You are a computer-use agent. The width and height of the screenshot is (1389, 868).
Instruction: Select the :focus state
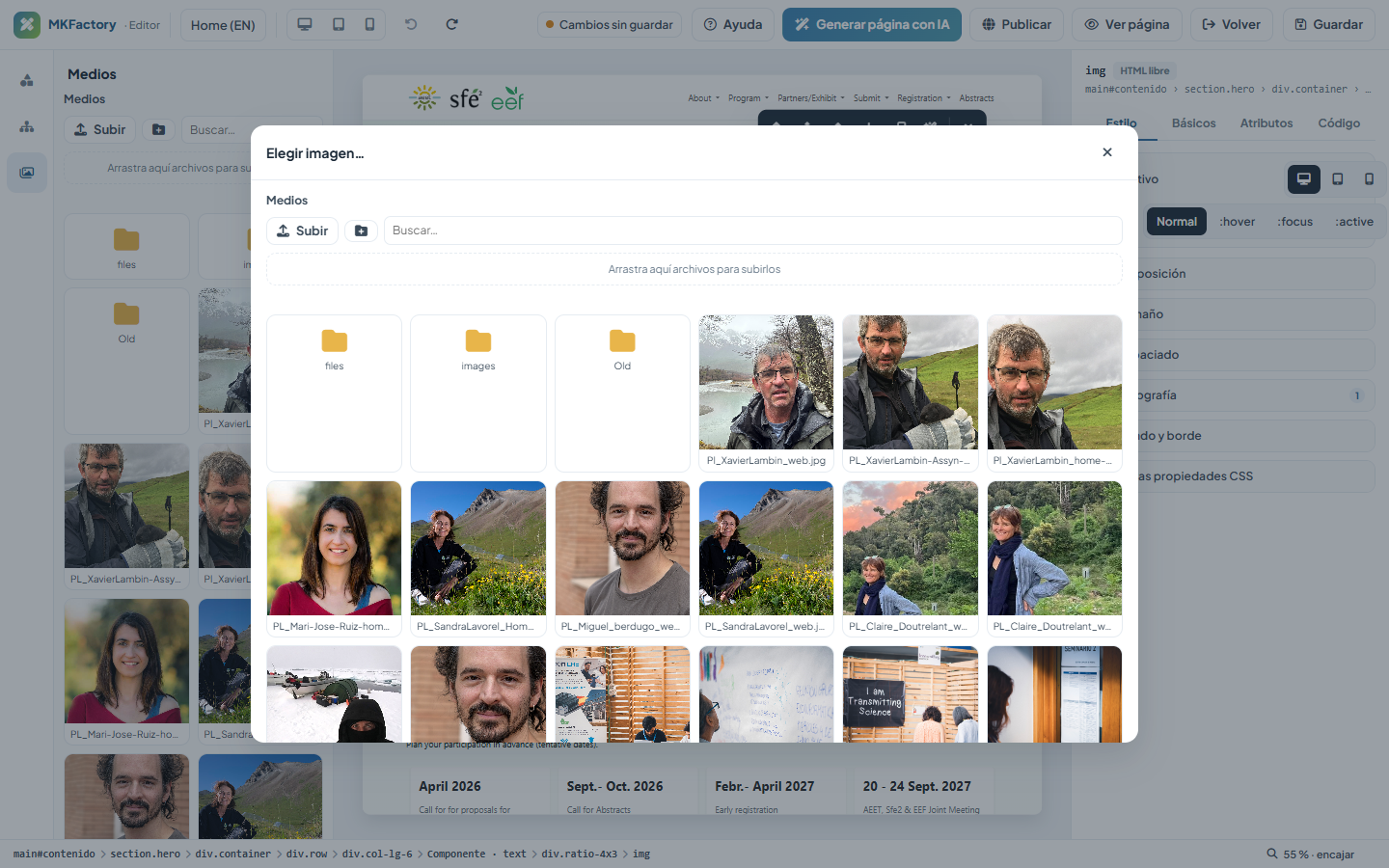pos(1295,221)
